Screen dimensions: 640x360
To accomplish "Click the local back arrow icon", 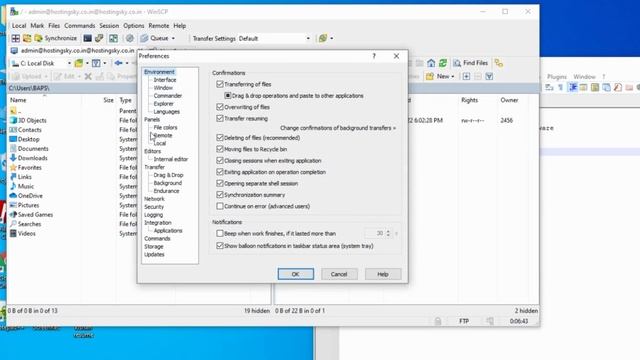I will pyautogui.click(x=118, y=63).
